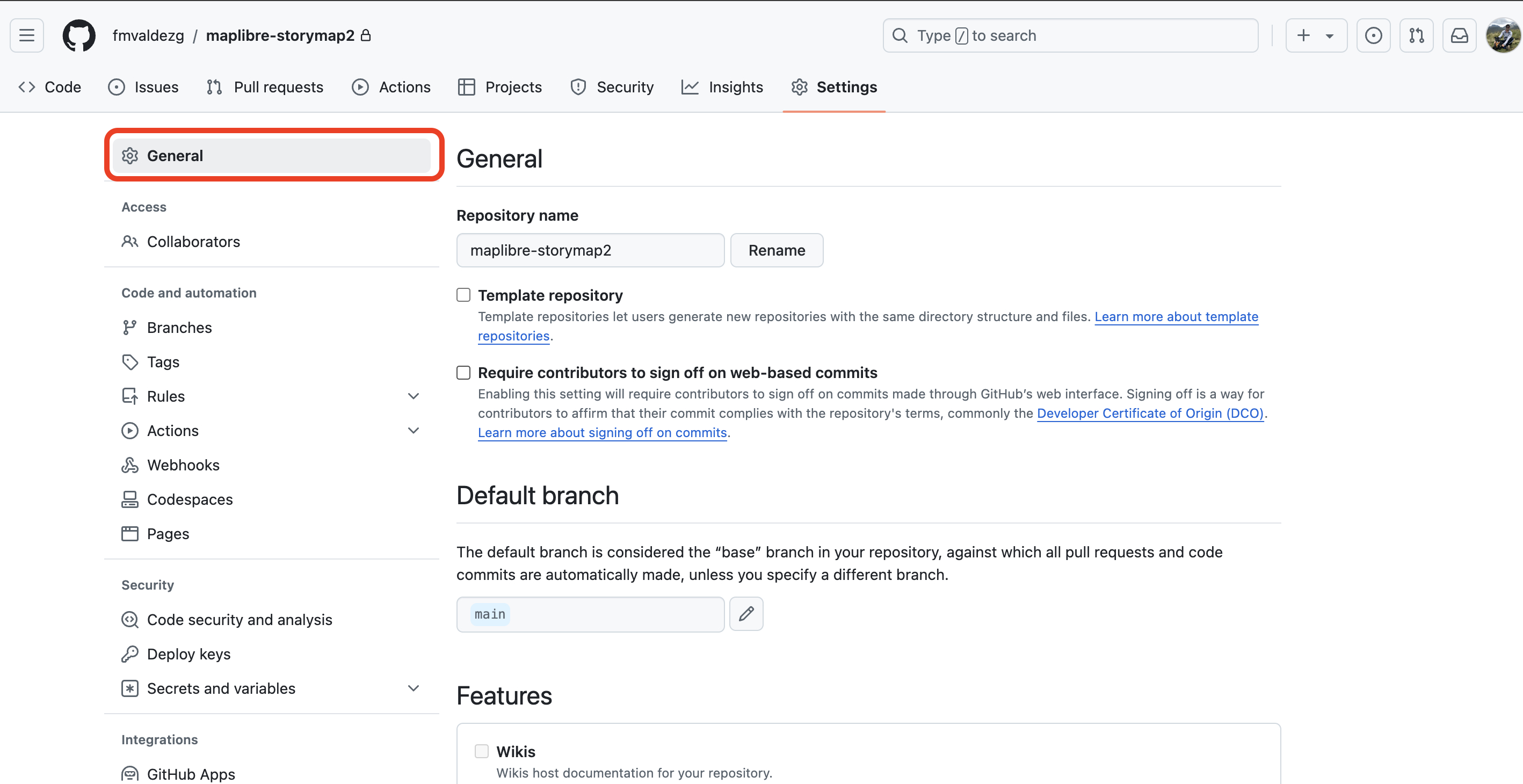Click the pencil icon to edit default branch
This screenshot has width=1523, height=784.
coord(746,614)
